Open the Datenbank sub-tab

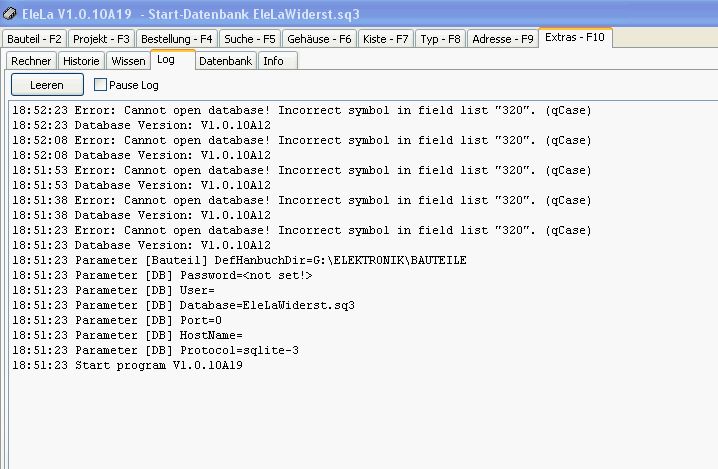[x=225, y=61]
